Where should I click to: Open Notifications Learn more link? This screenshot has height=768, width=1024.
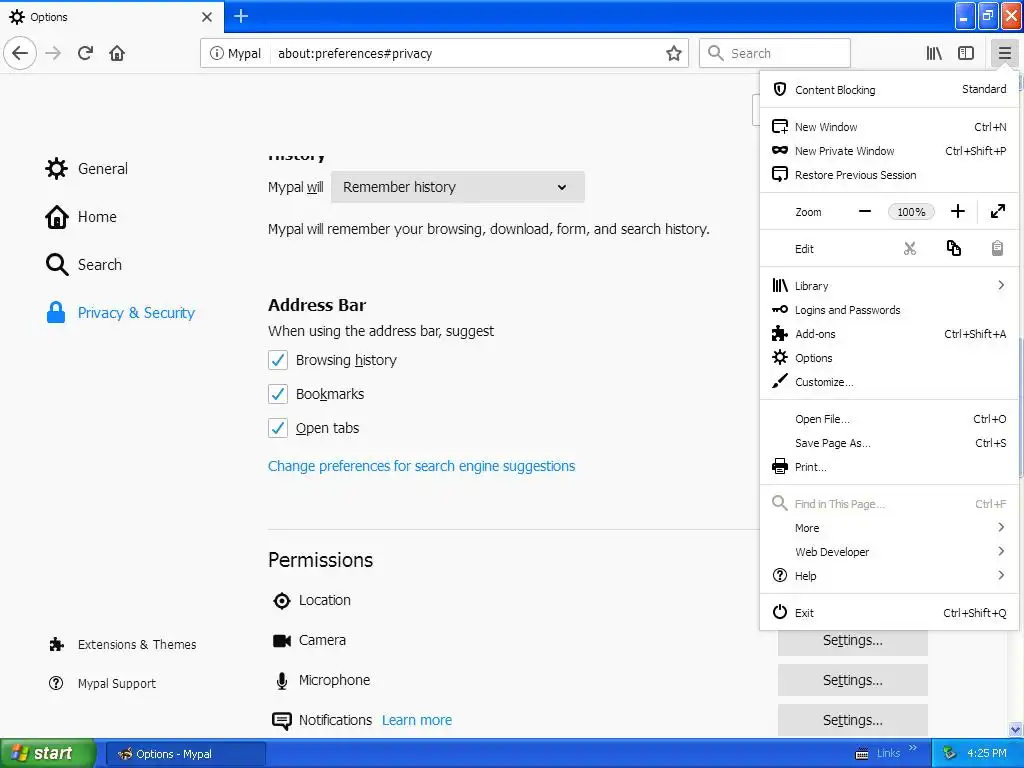coord(417,720)
